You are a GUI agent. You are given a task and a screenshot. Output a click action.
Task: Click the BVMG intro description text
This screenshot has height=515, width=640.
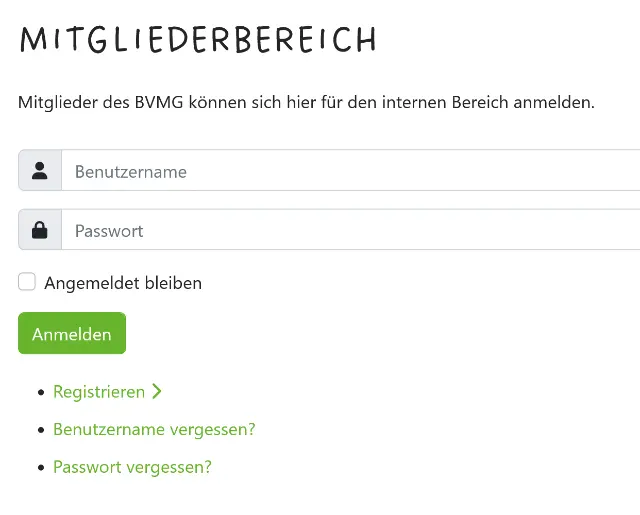point(306,102)
